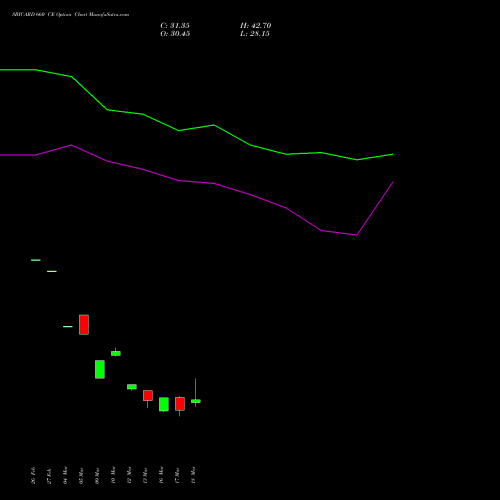
Task: Click the flat dash candle for 27 Feb
Action: click(x=52, y=271)
